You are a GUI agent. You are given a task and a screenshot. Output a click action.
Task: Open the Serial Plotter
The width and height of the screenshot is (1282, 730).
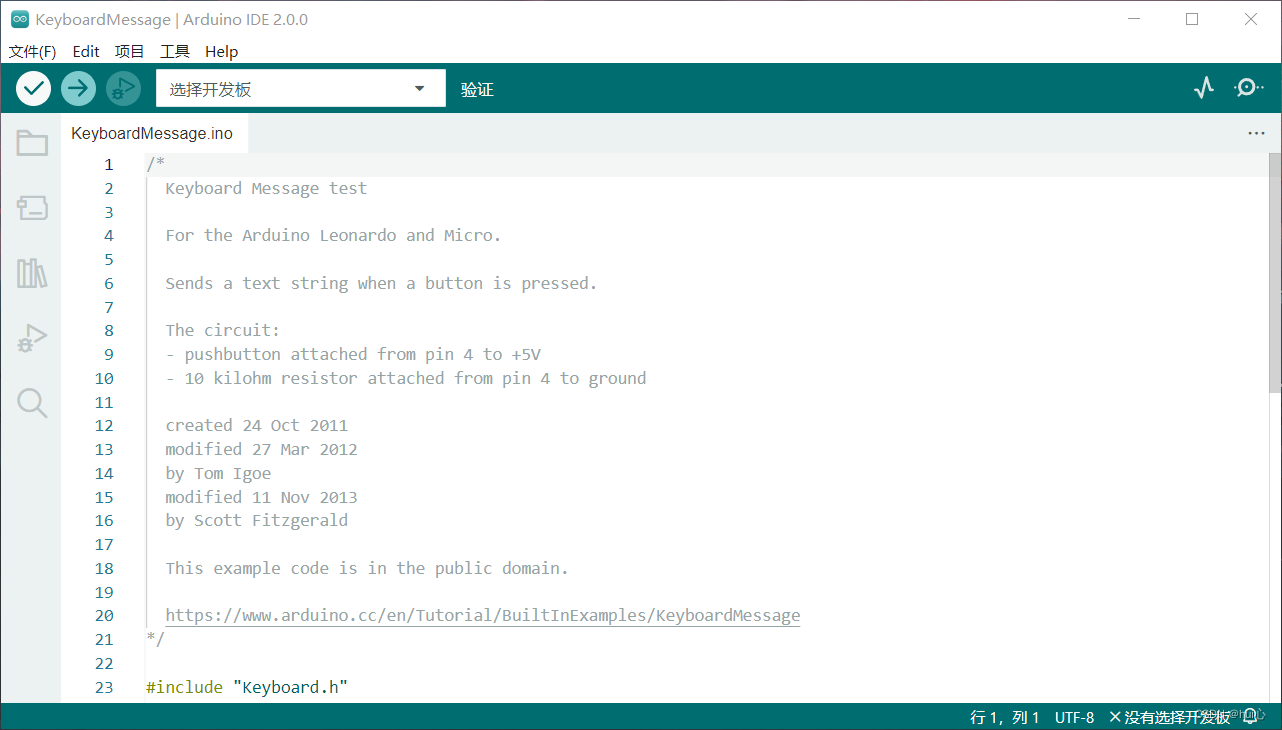(x=1204, y=88)
